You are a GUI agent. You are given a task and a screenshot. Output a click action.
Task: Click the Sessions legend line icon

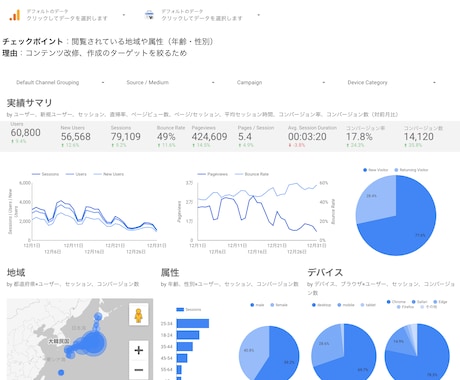36,174
